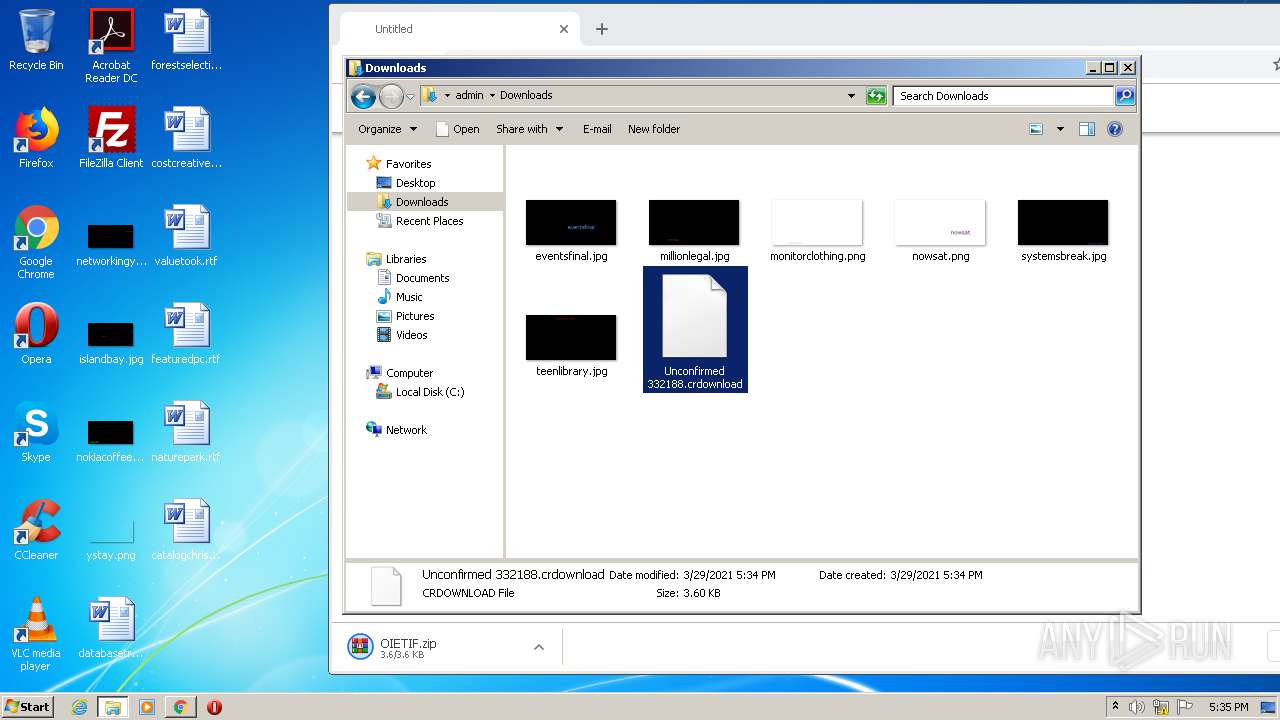Select Downloads in navigation pane
This screenshot has width=1280, height=720.
(424, 202)
